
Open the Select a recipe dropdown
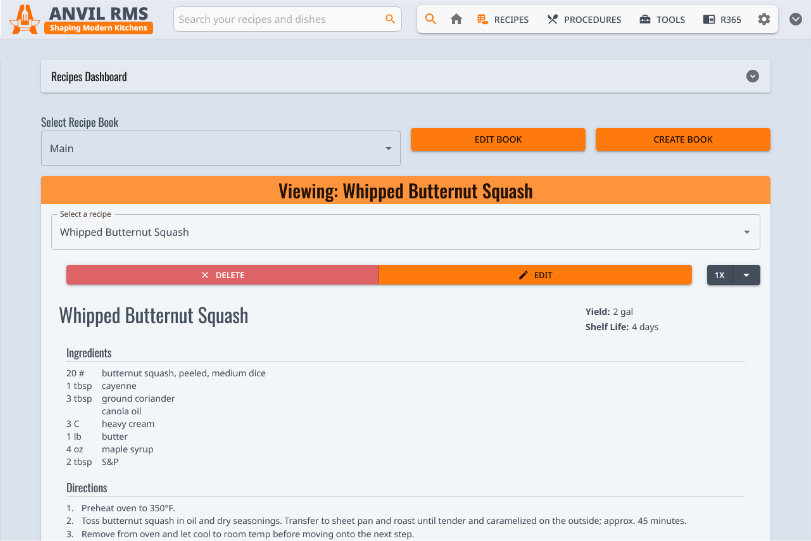[x=405, y=232]
